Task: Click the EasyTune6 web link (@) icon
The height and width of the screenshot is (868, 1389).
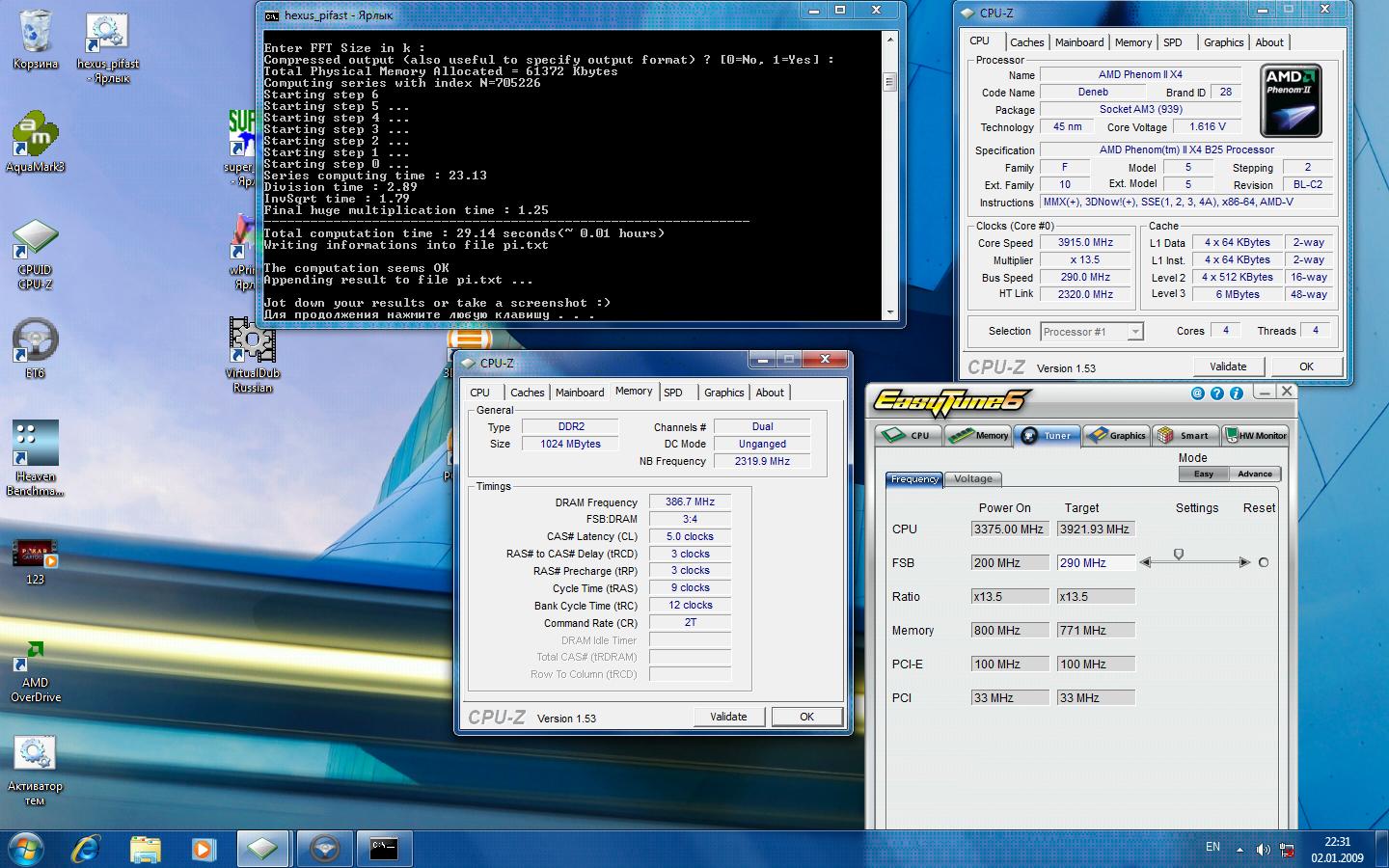Action: 1198,393
